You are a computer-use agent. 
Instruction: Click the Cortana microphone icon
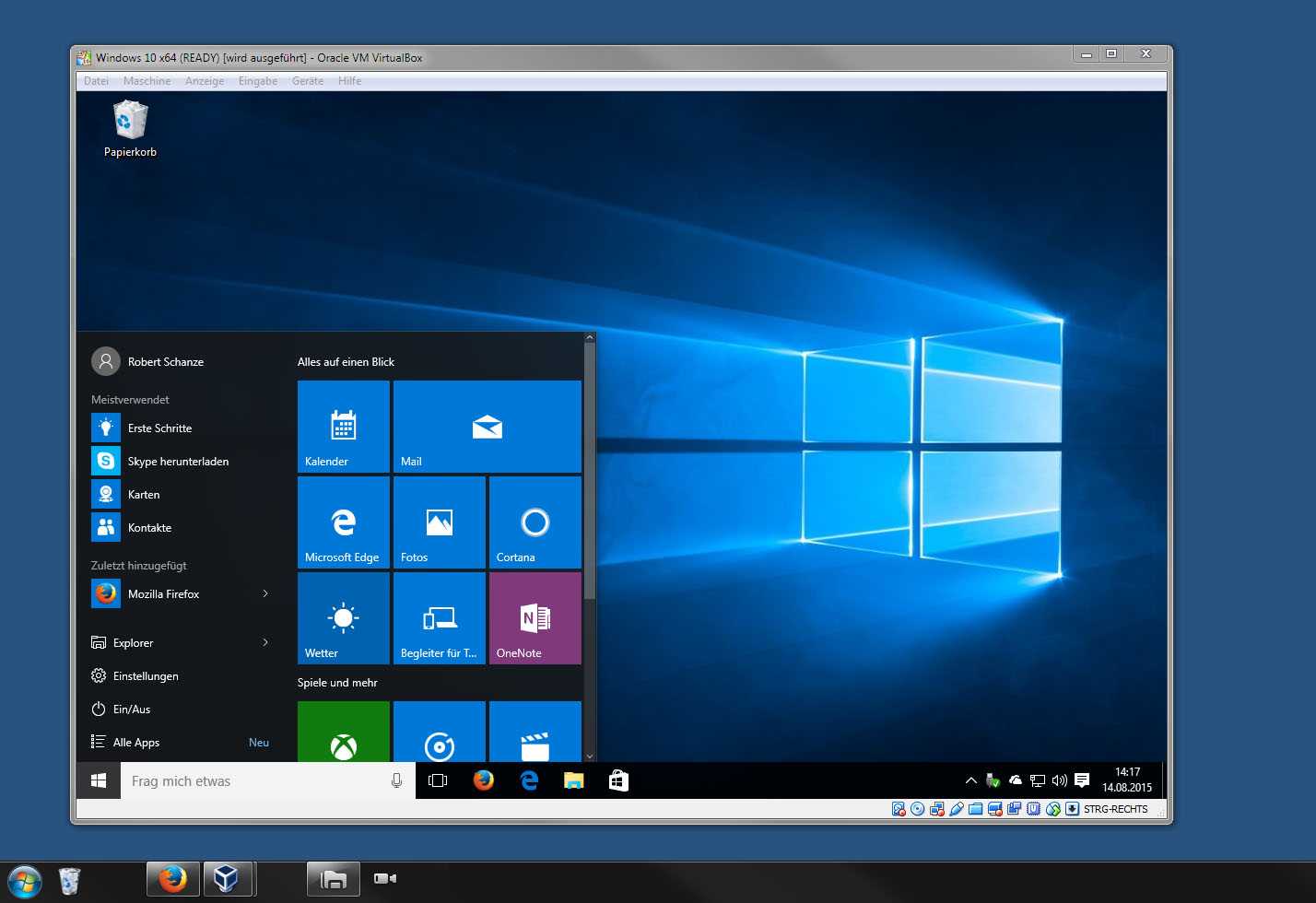(x=396, y=780)
